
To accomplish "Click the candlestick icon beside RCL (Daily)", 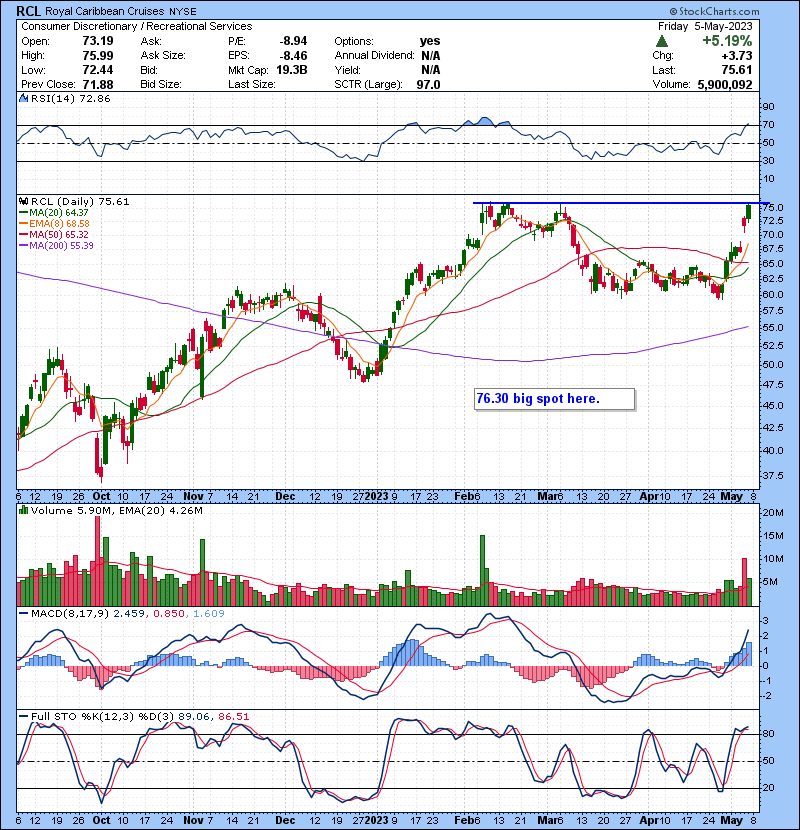I will (x=23, y=201).
